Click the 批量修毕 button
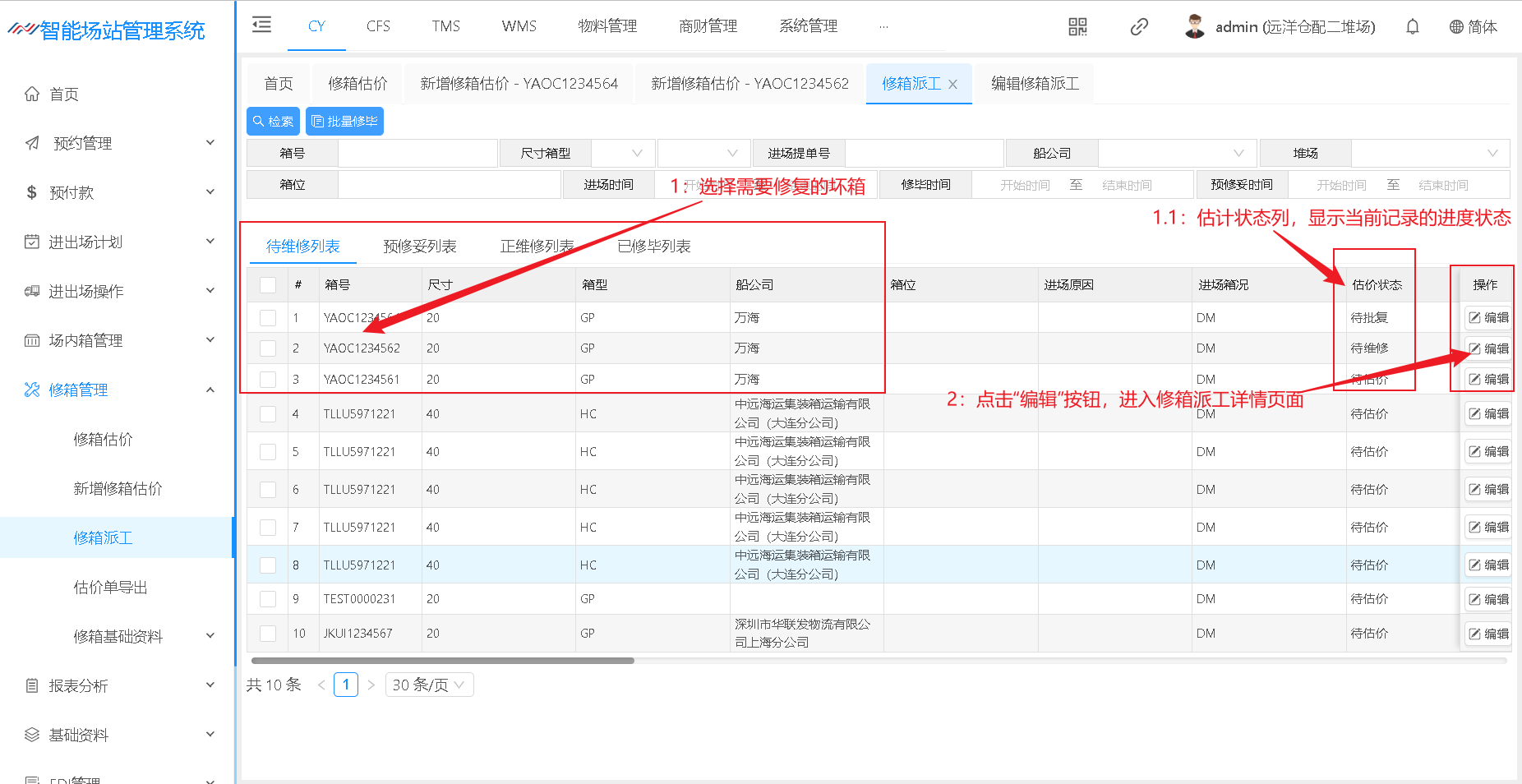Image resolution: width=1522 pixels, height=784 pixels. pos(344,122)
